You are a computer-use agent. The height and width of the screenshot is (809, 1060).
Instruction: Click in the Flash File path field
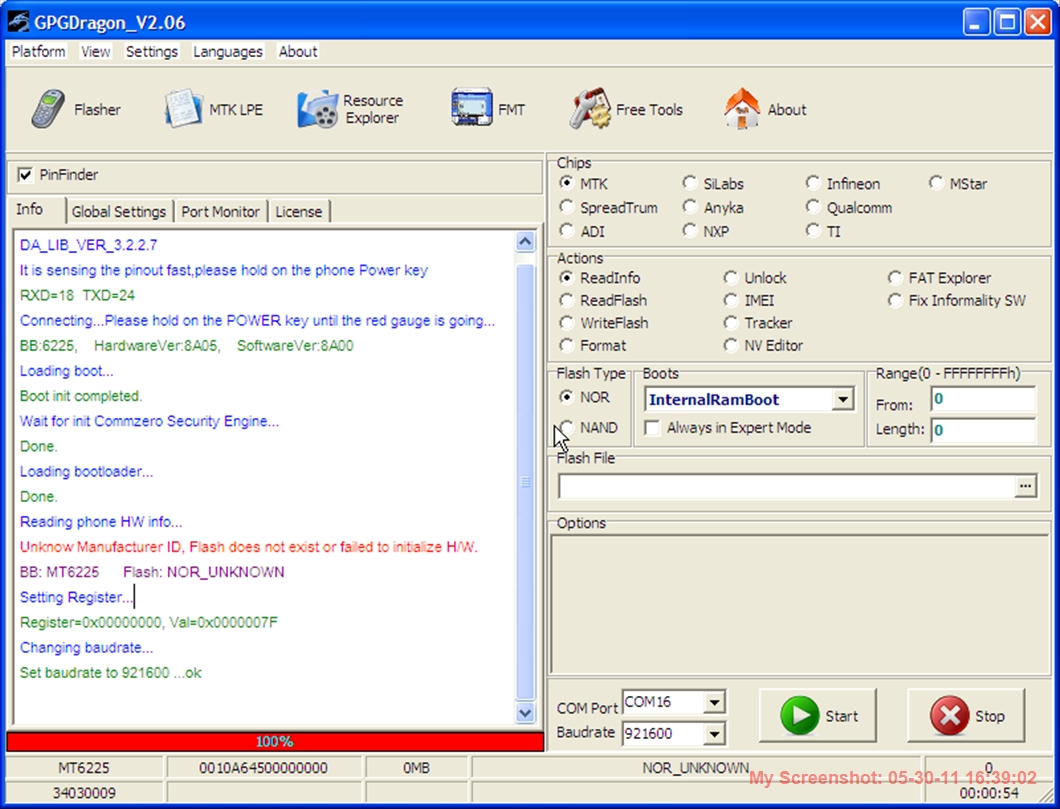click(x=787, y=486)
